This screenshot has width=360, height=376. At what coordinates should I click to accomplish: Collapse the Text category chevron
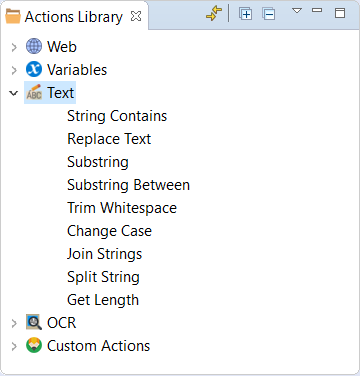tap(14, 93)
